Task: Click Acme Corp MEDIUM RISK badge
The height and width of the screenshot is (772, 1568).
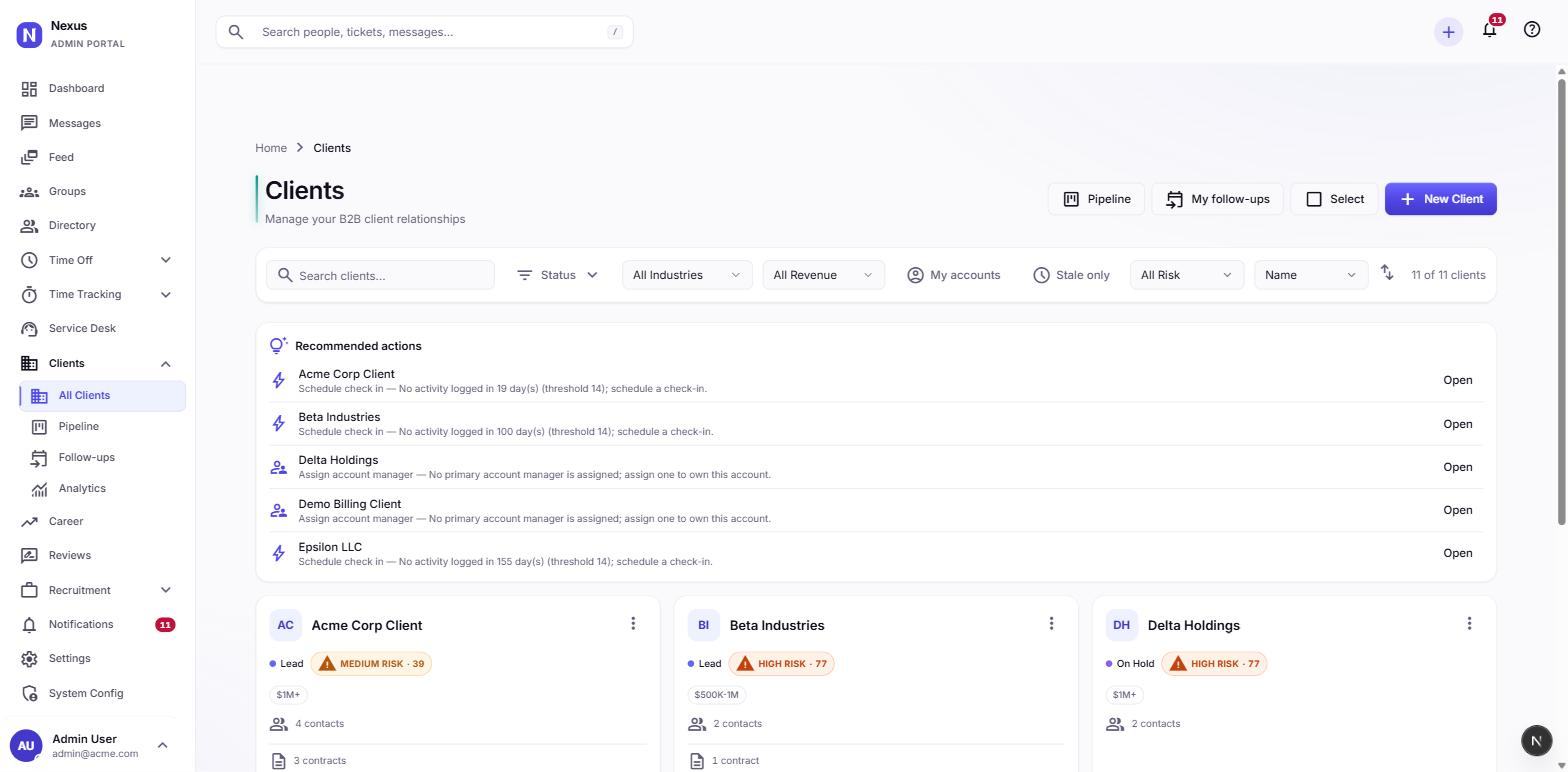Action: point(371,664)
